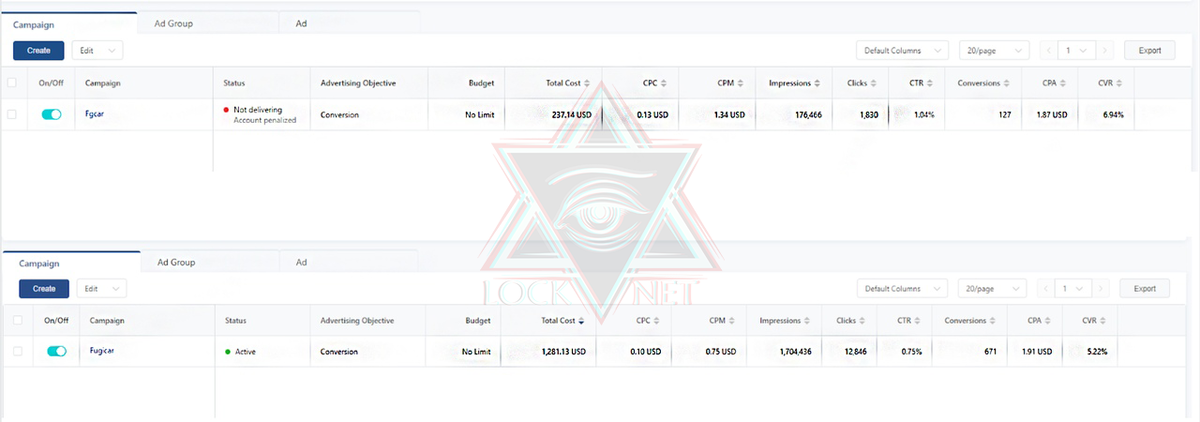Click the 'Not delivering' status text

pyautogui.click(x=258, y=109)
